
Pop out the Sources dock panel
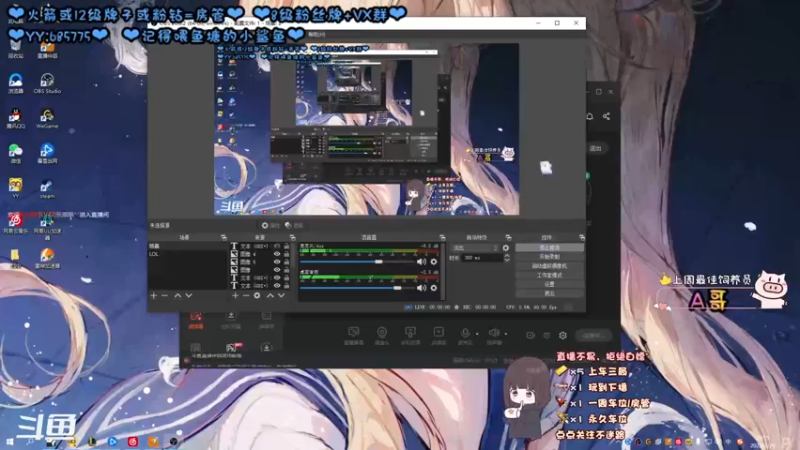tap(292, 237)
